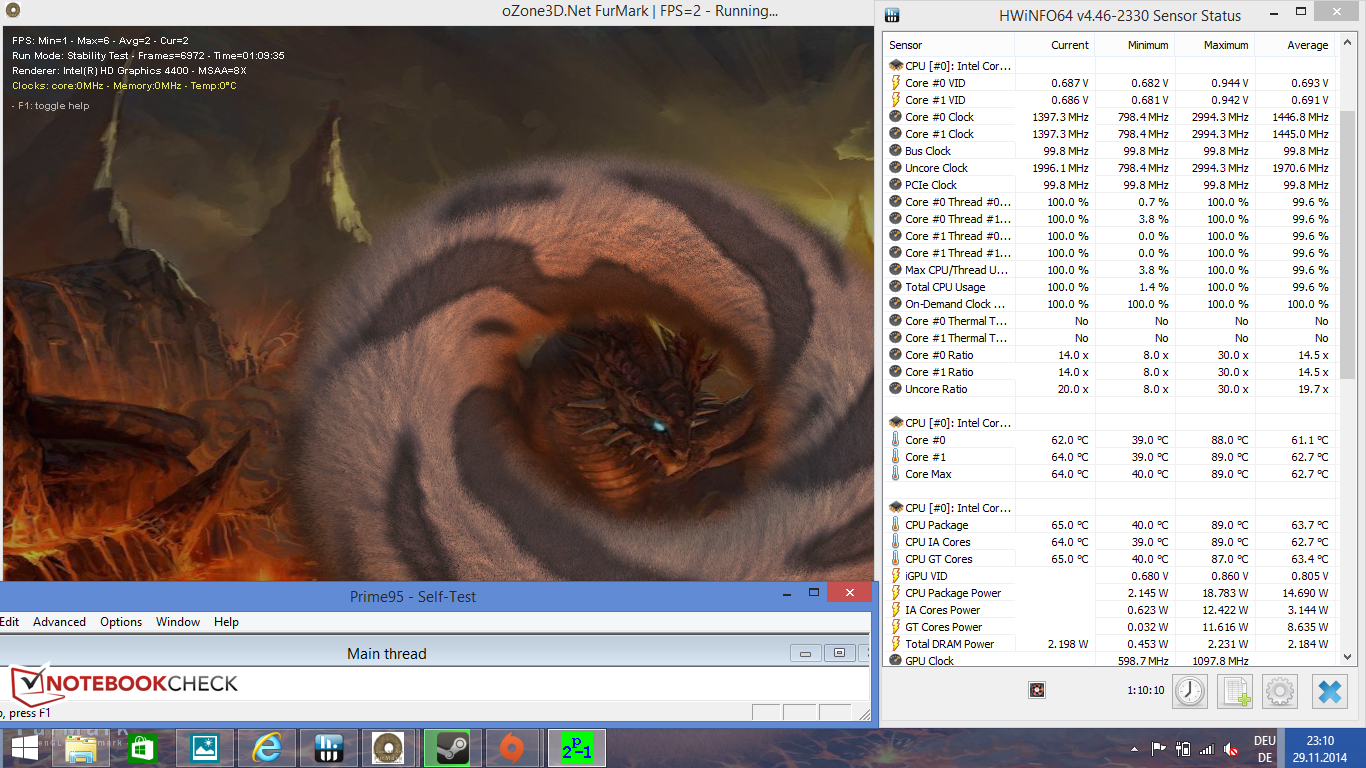Click the Sensor column header
This screenshot has height=768, width=1366.
950,45
